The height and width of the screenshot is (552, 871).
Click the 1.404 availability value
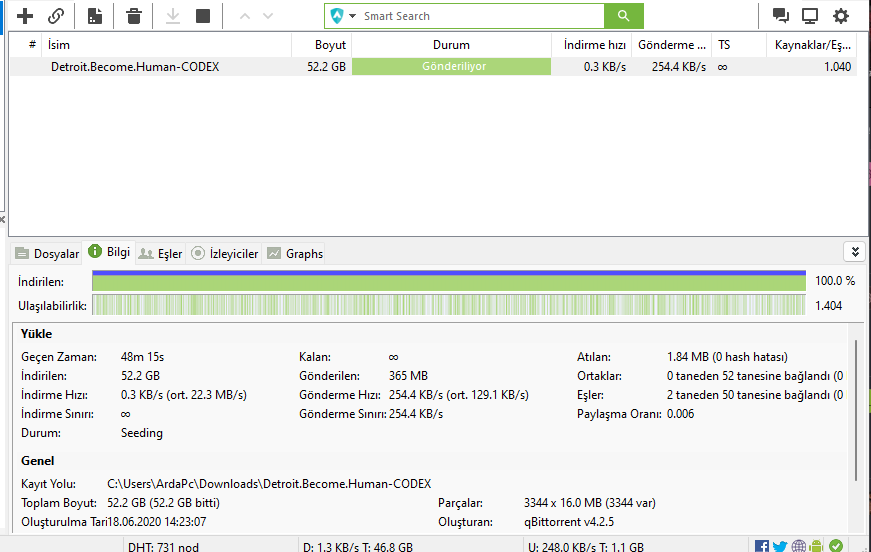[x=828, y=305]
